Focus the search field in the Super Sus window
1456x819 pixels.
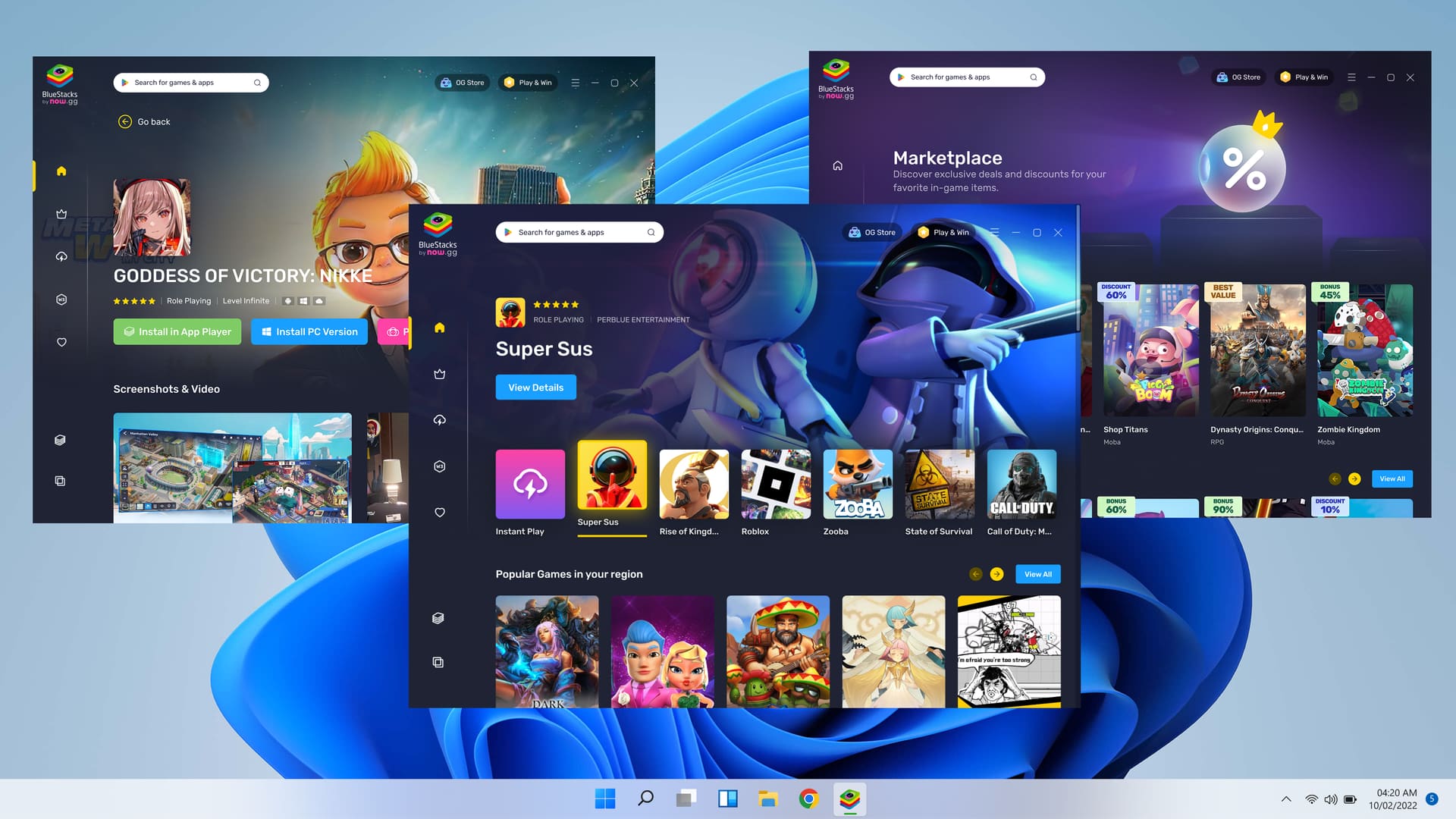579,232
